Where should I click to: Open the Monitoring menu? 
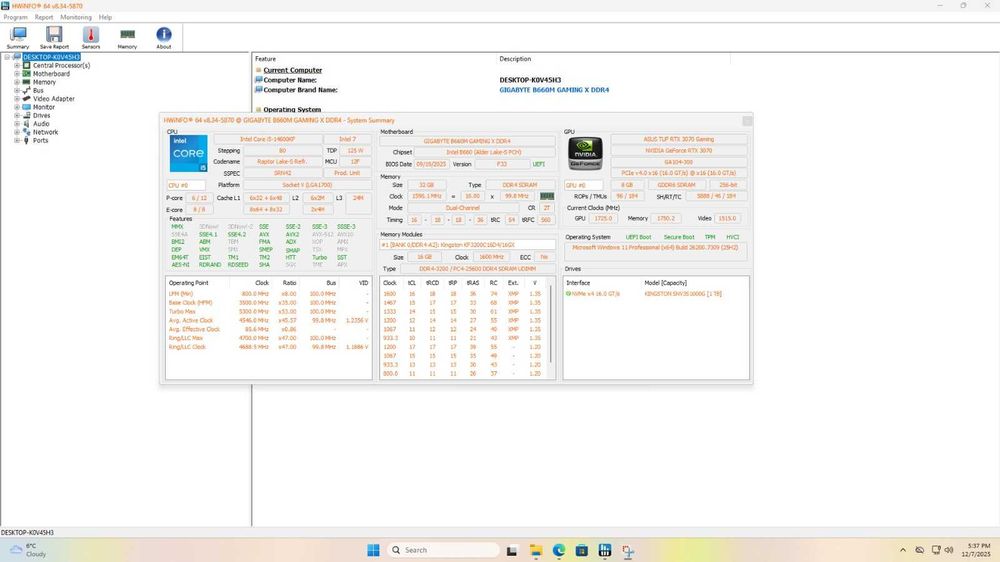[x=76, y=17]
